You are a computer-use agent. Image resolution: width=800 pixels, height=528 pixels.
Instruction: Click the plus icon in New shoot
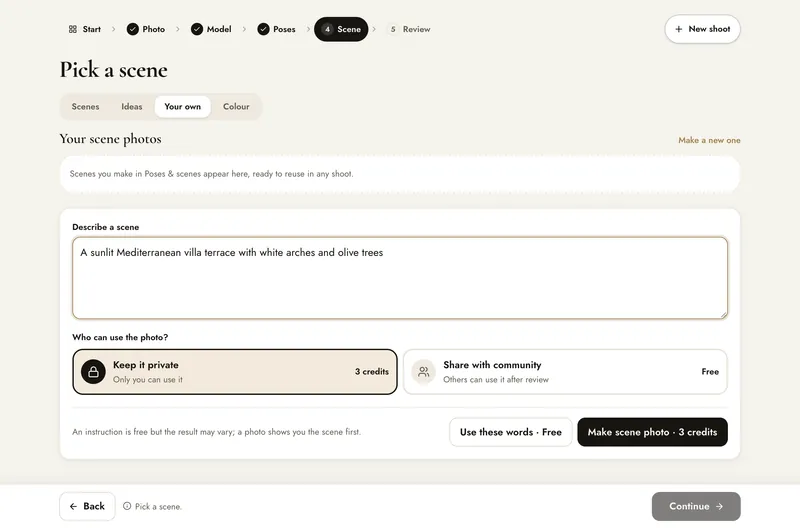tap(679, 29)
